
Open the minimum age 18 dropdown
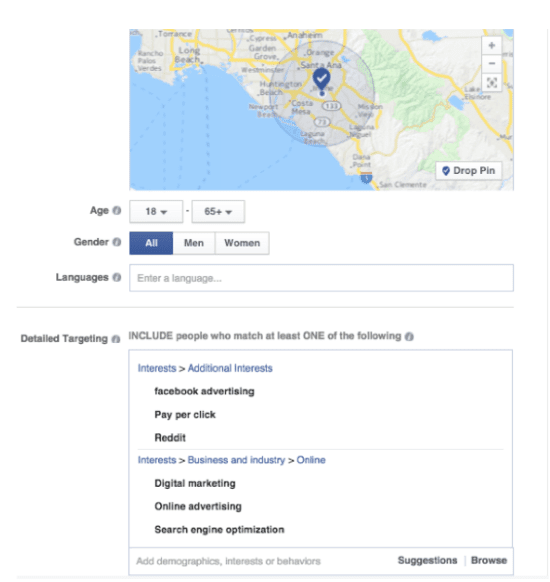point(156,212)
